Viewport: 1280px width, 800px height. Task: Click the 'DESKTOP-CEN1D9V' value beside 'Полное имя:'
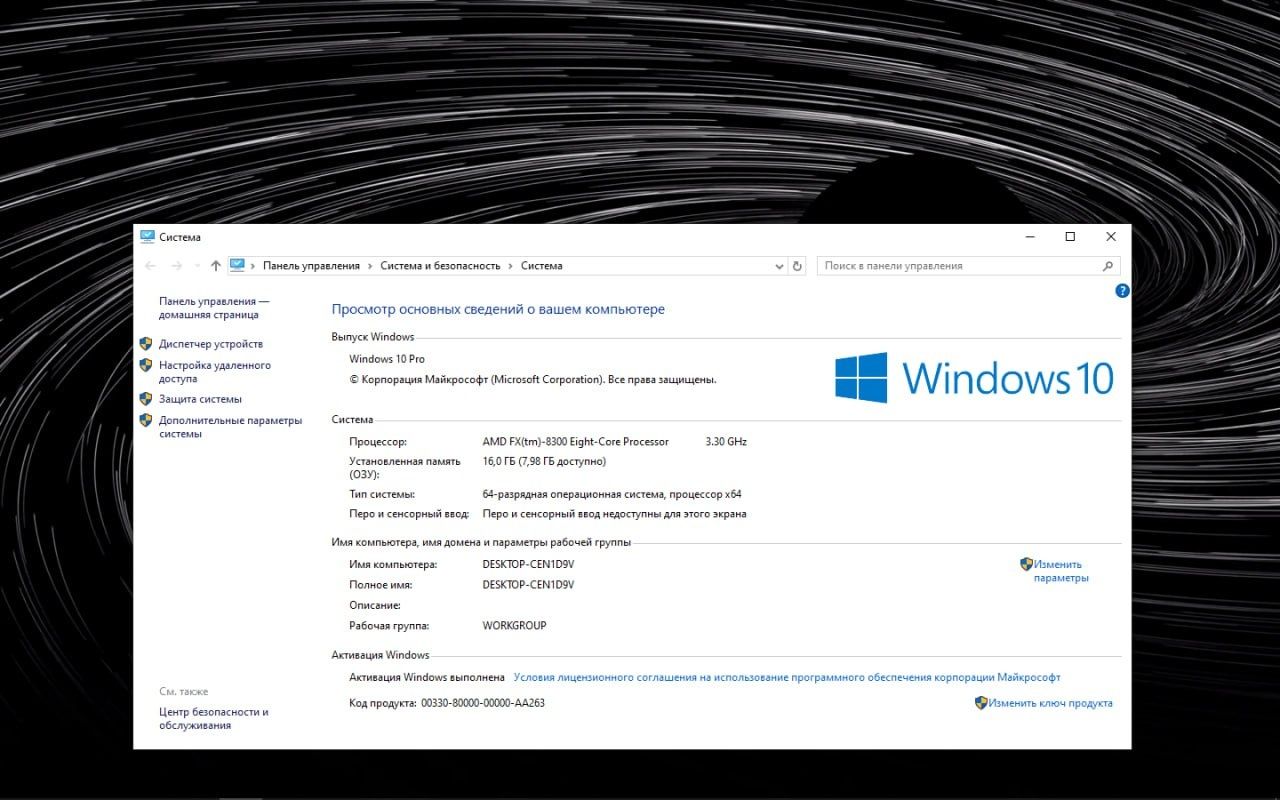529,584
